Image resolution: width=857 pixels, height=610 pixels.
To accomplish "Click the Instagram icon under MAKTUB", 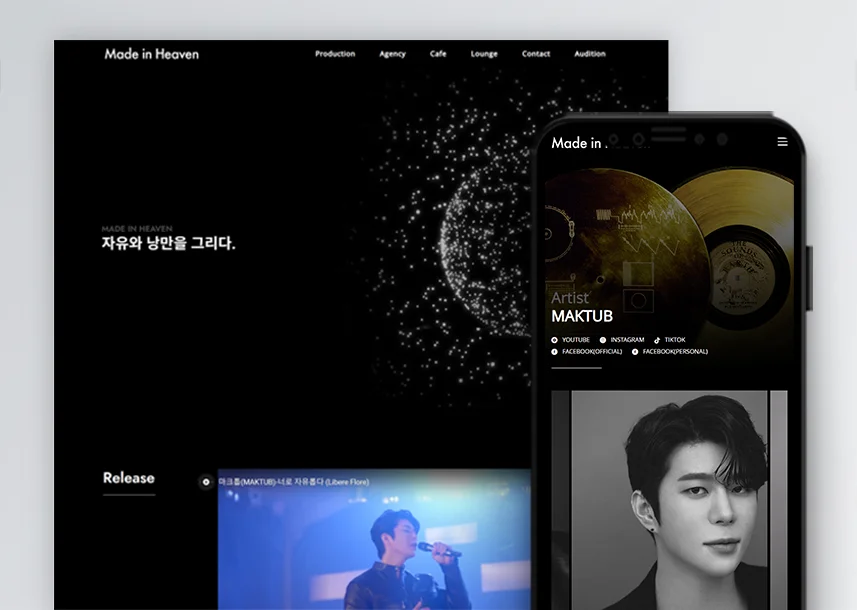I will click(603, 340).
